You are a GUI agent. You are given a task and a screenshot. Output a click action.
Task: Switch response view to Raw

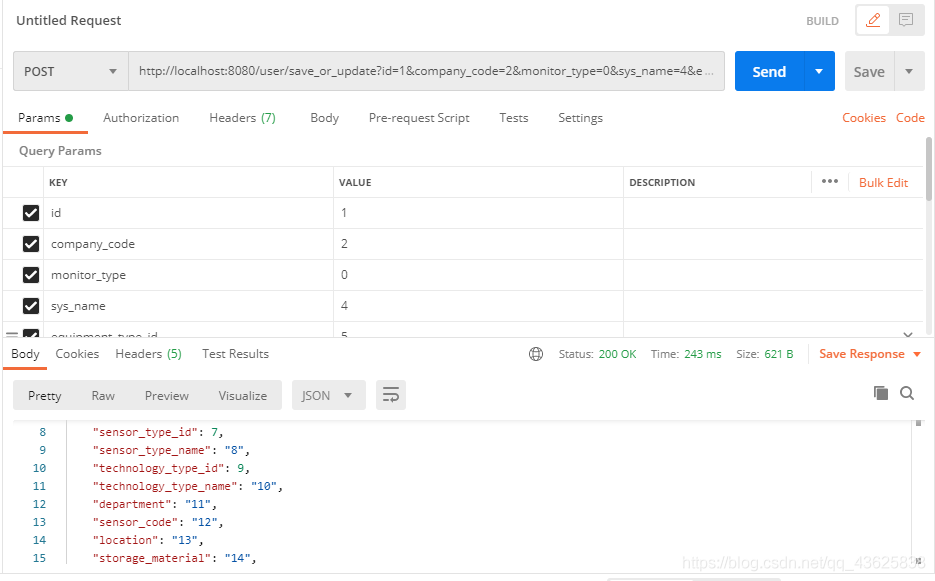(103, 395)
